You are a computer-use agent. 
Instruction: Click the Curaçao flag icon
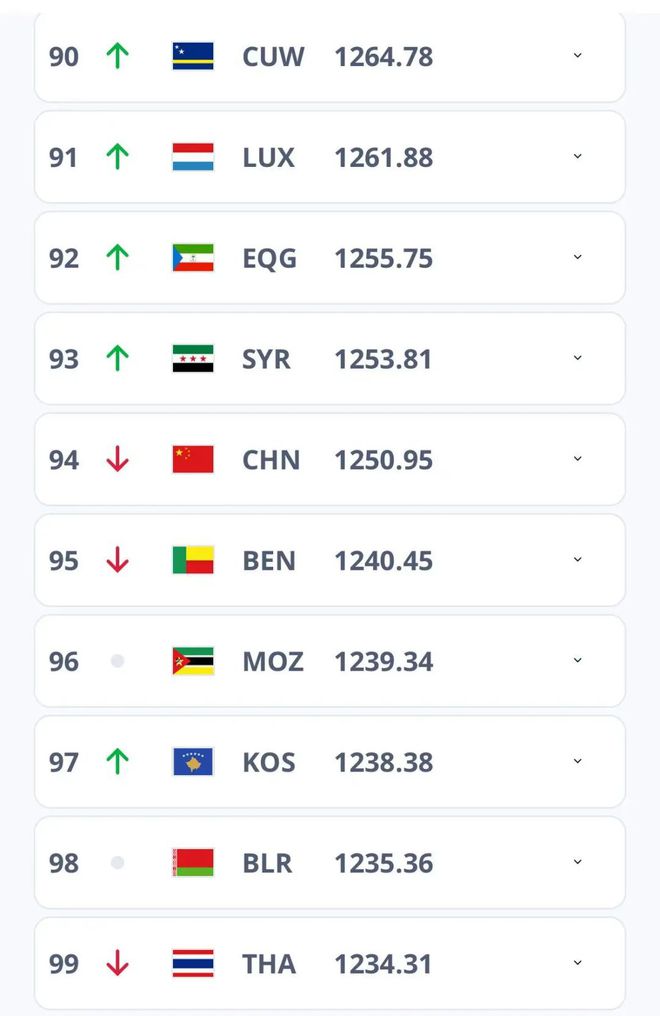coord(193,56)
